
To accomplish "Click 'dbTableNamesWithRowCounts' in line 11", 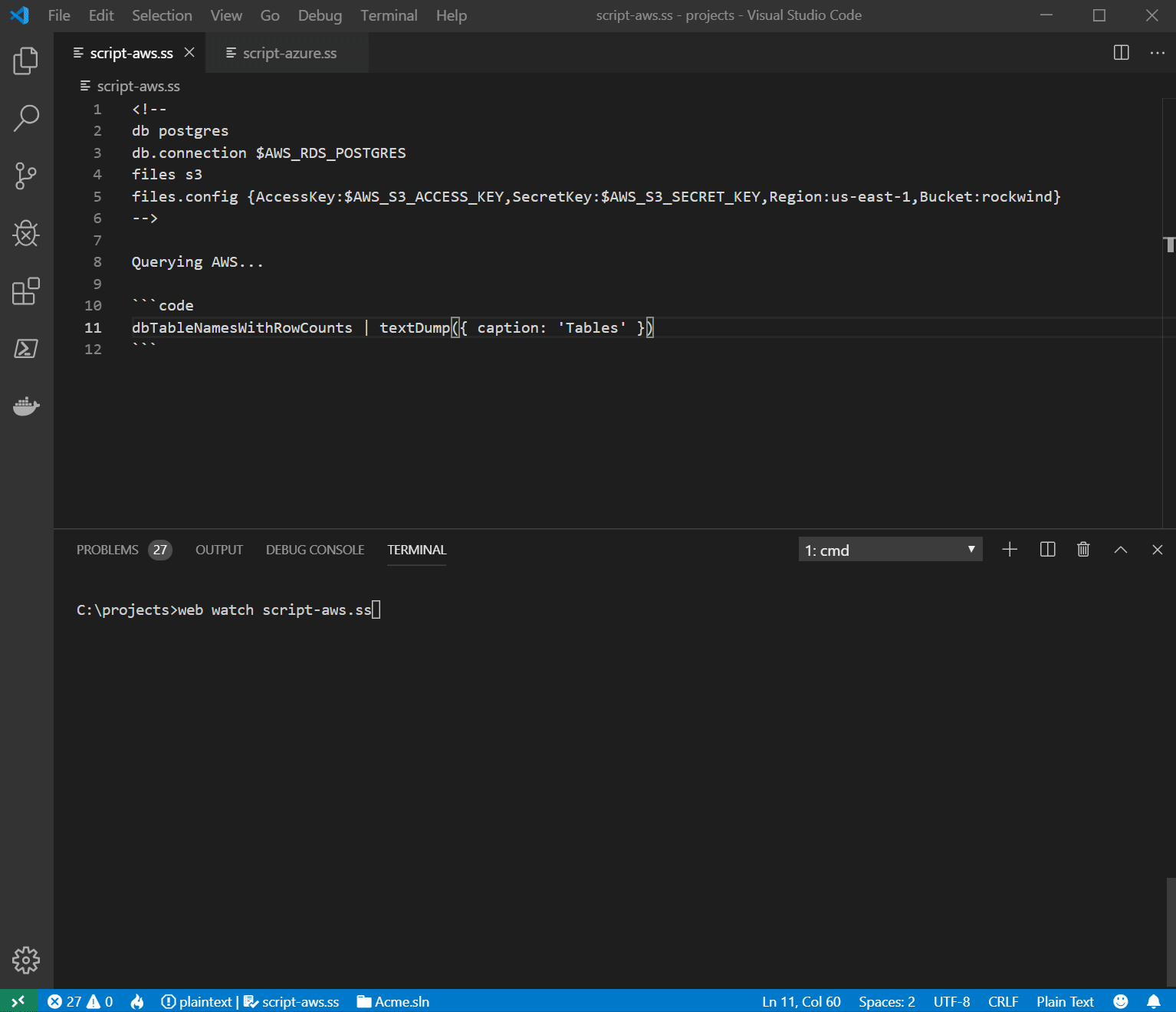I will click(241, 327).
